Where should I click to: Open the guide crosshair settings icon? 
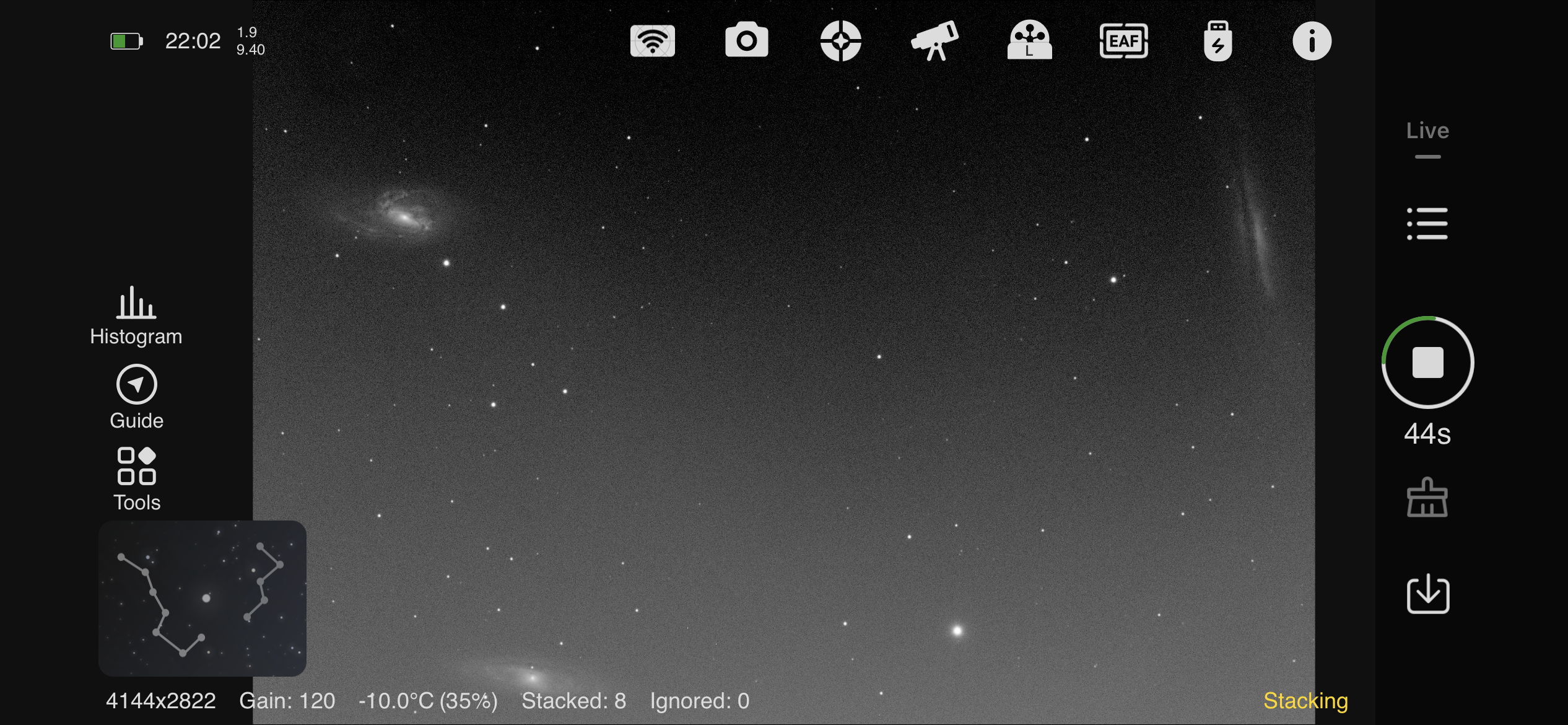840,41
